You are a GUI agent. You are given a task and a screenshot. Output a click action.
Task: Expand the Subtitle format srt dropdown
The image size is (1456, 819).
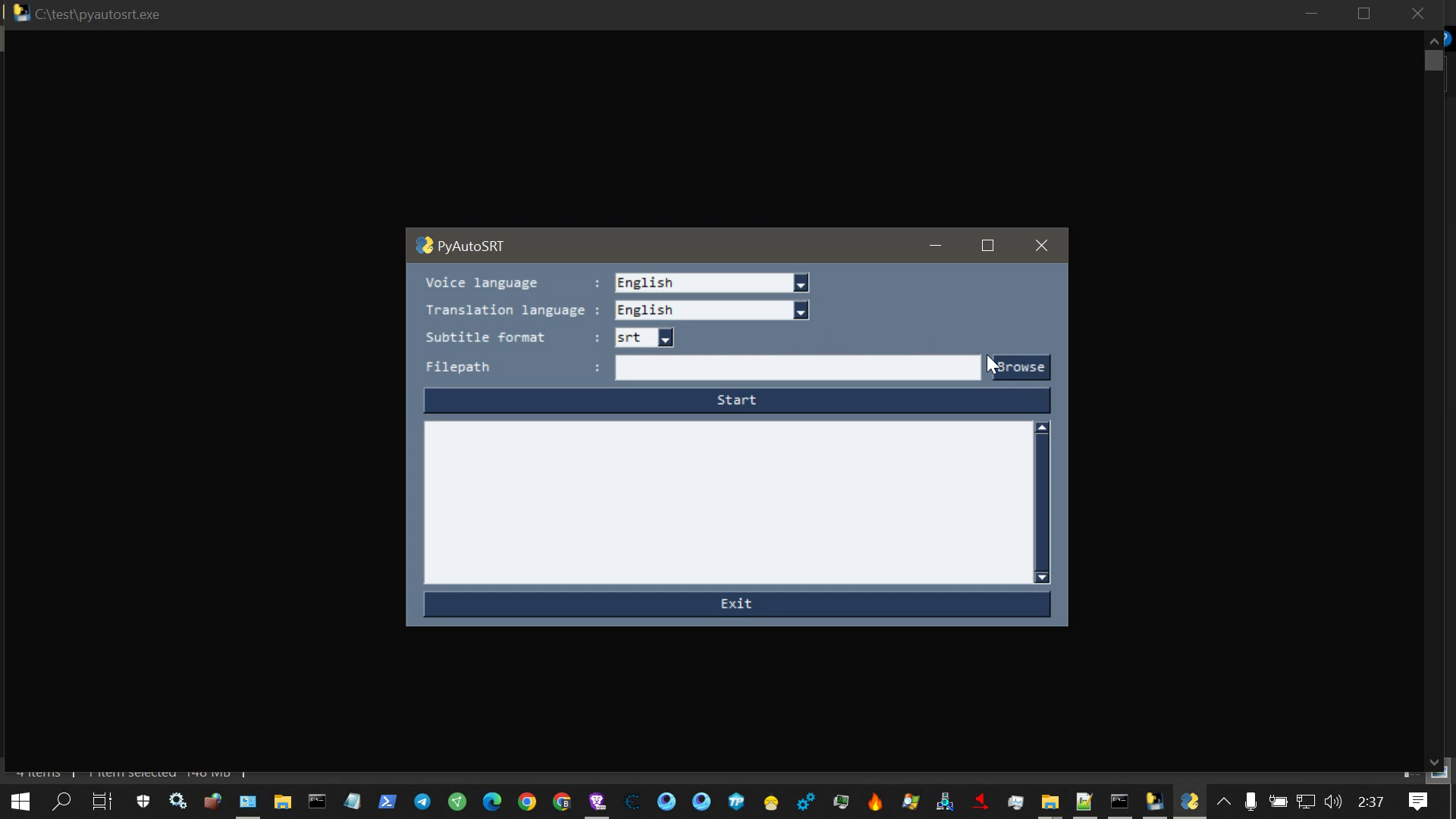pos(665,337)
